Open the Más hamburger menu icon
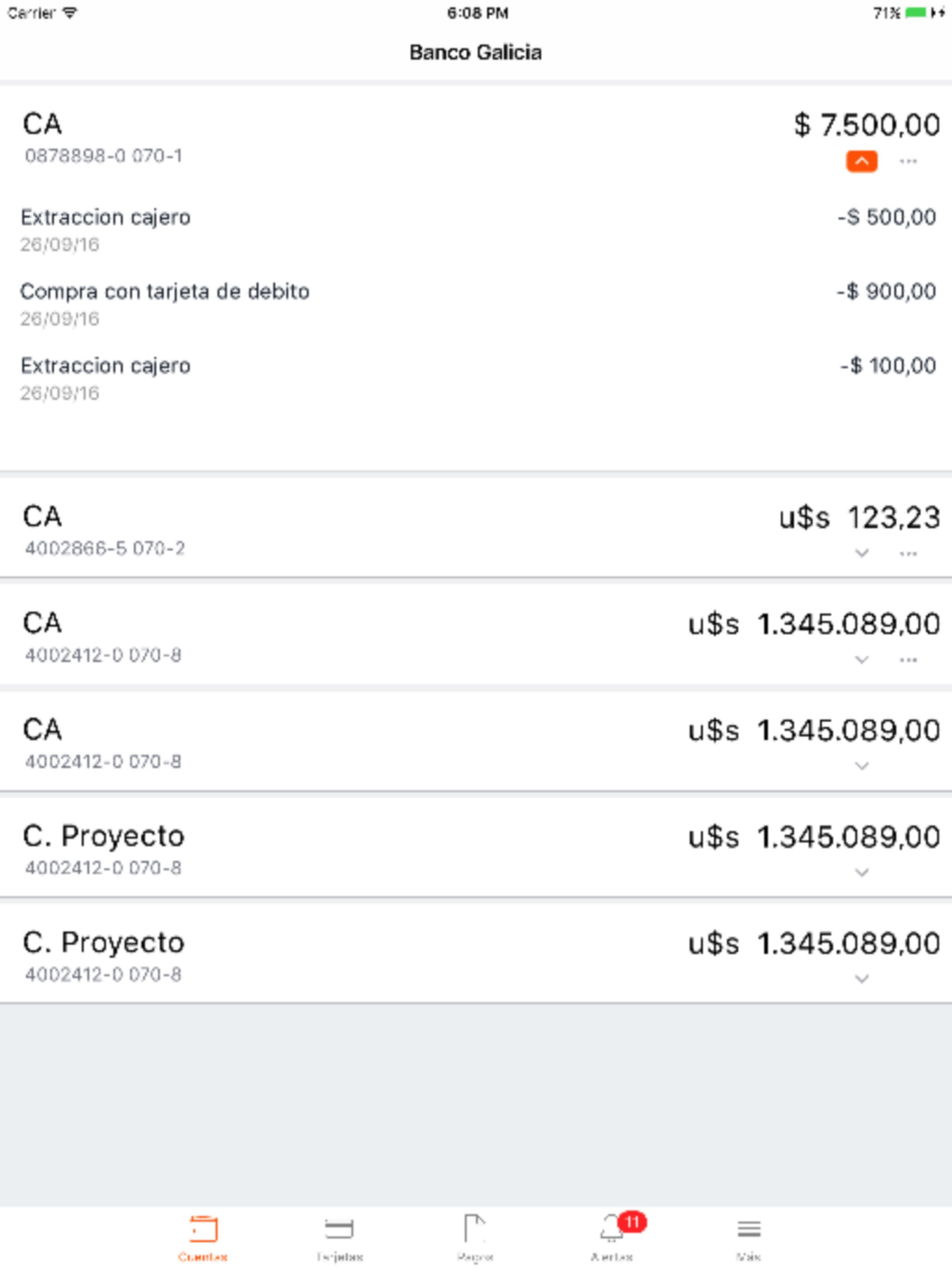The height and width of the screenshot is (1270, 952). pyautogui.click(x=749, y=1229)
